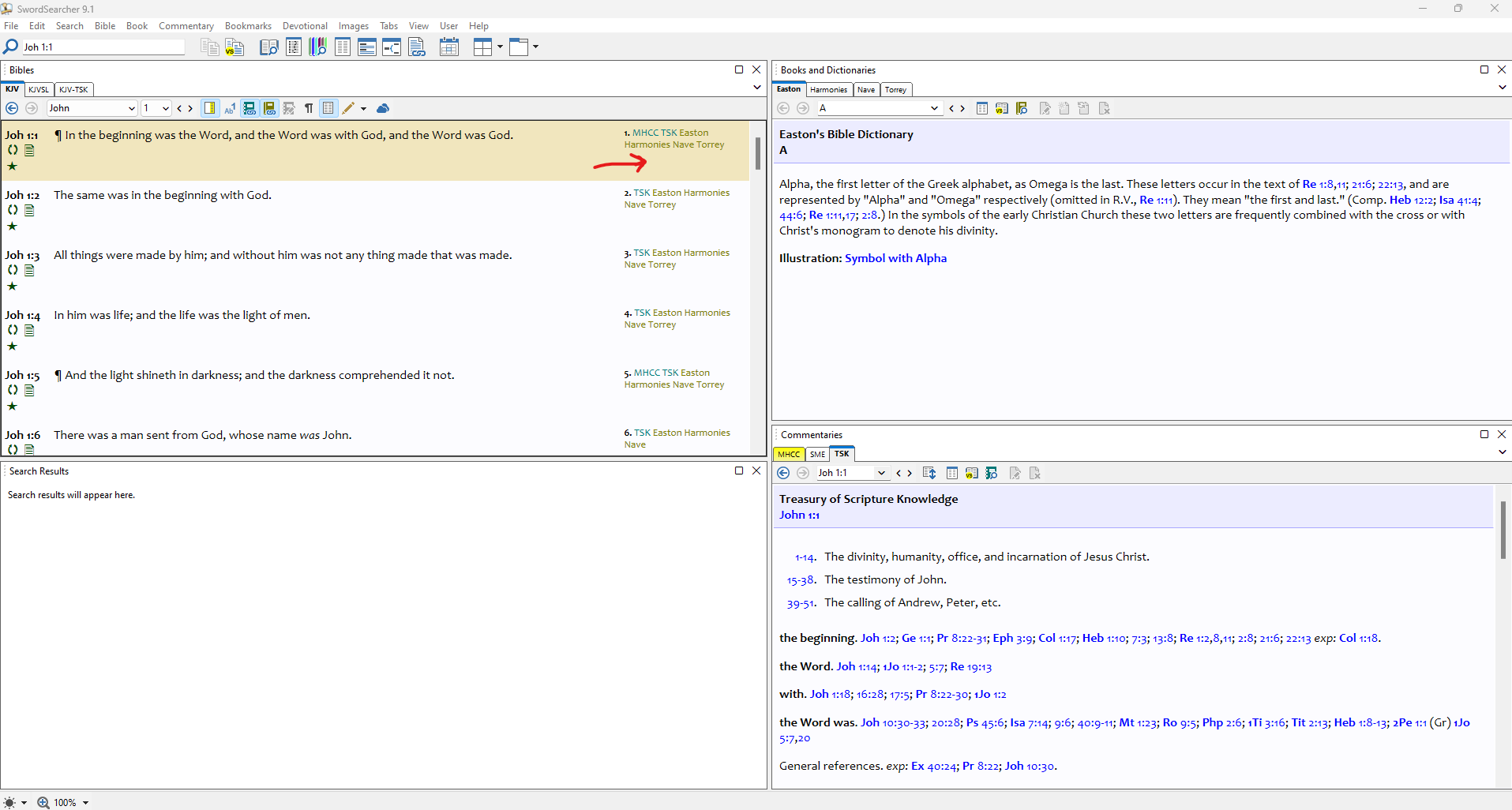Click the zoom magnifier icon in status bar
1512x810 pixels.
point(43,802)
